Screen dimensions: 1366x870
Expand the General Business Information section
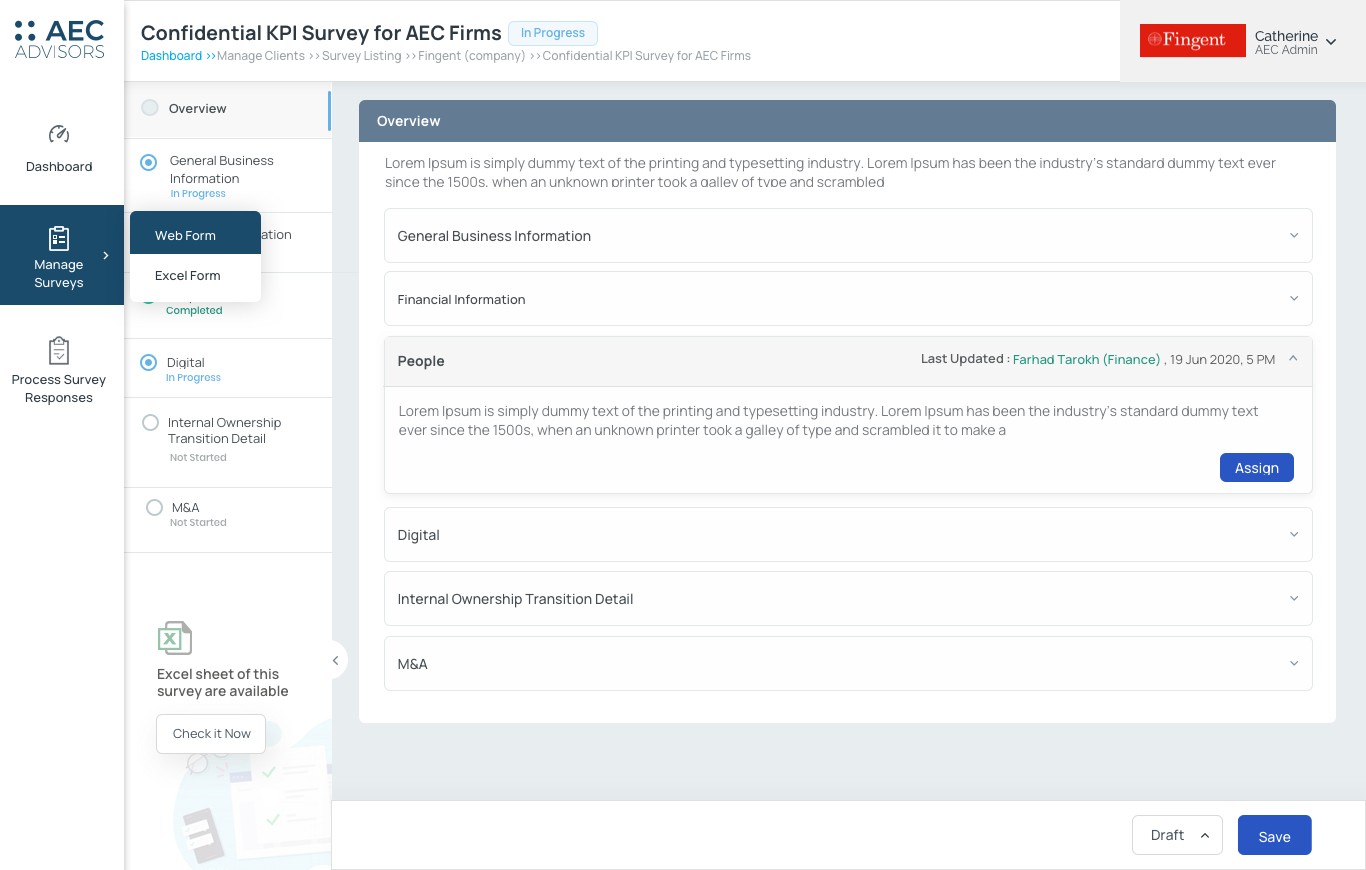click(848, 236)
